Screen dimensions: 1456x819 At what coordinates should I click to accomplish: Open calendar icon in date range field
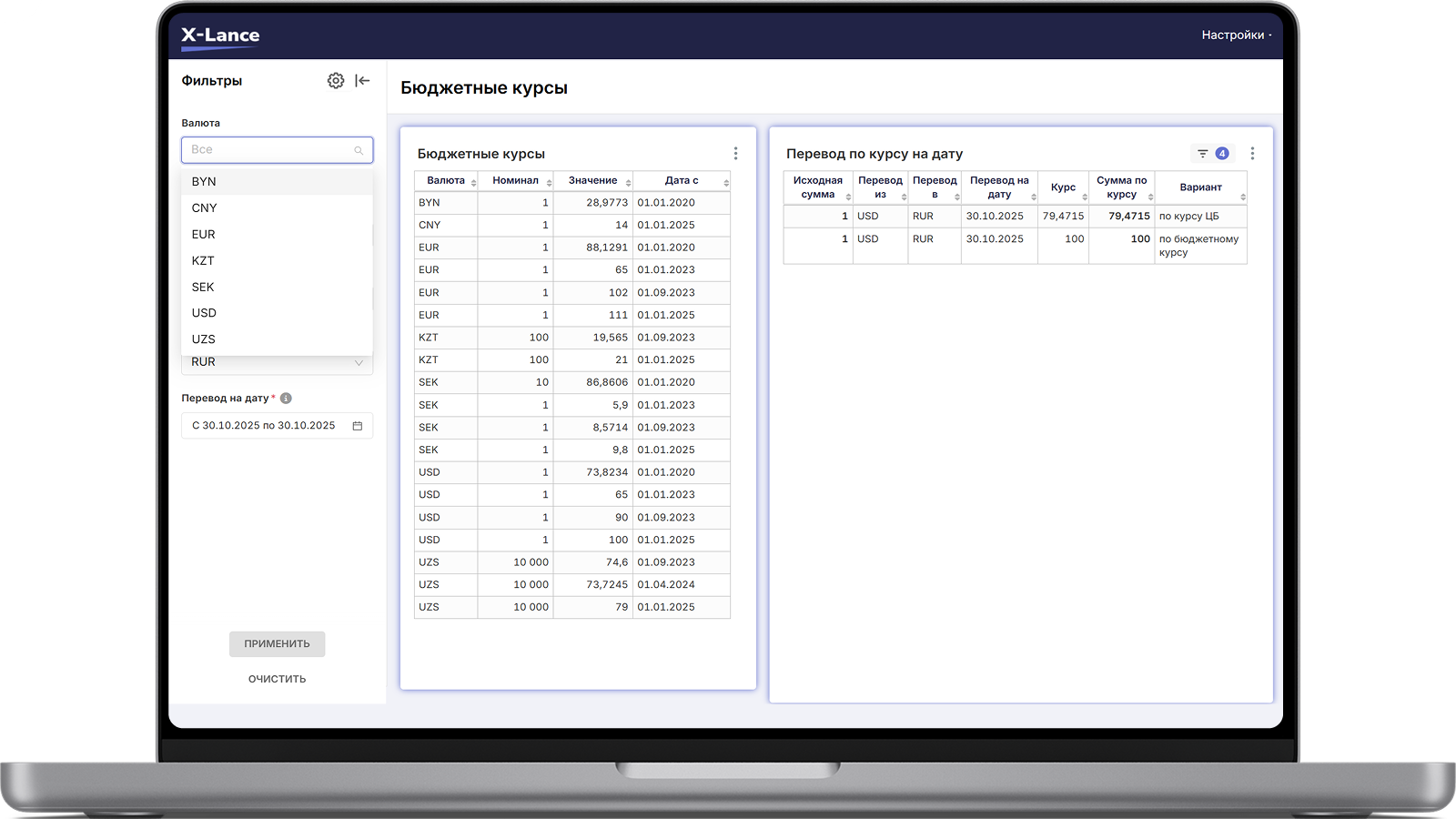[x=358, y=426]
